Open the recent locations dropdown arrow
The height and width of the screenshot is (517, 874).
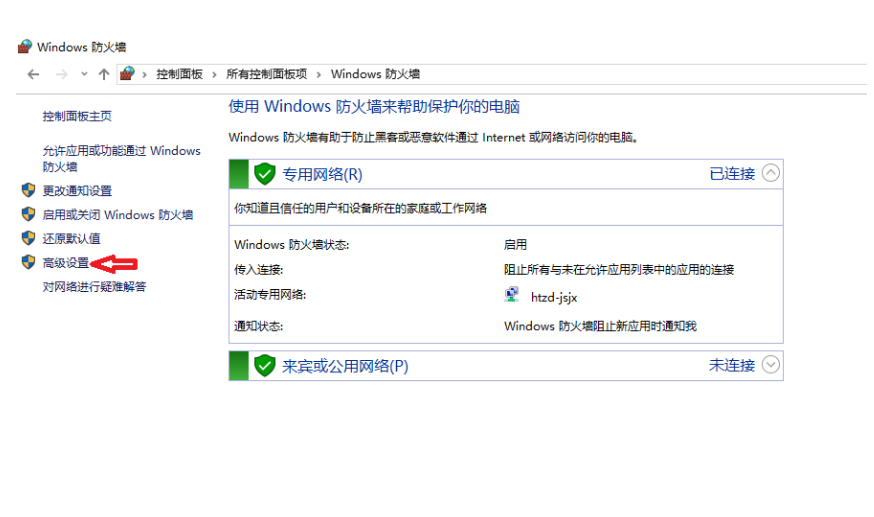pos(84,74)
